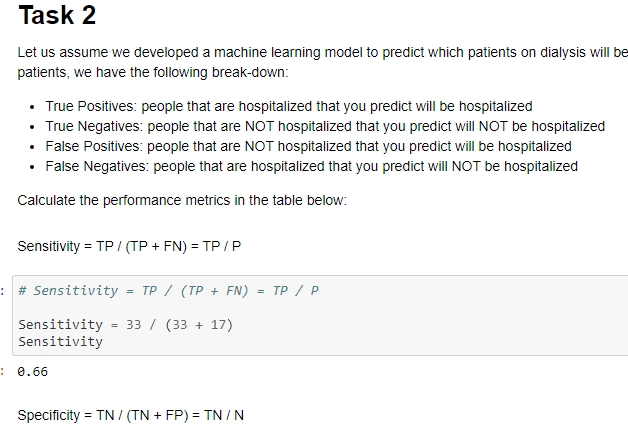Click the False Negatives bullet item

tap(311, 167)
